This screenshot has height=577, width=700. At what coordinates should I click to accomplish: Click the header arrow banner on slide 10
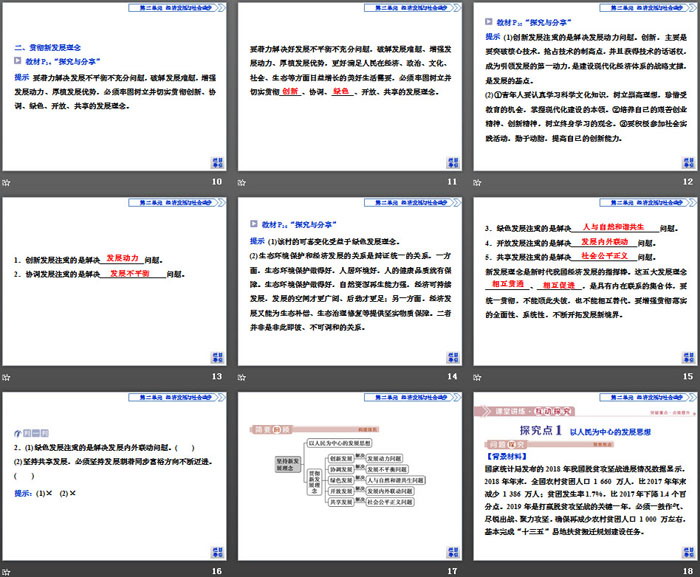pyautogui.click(x=176, y=6)
